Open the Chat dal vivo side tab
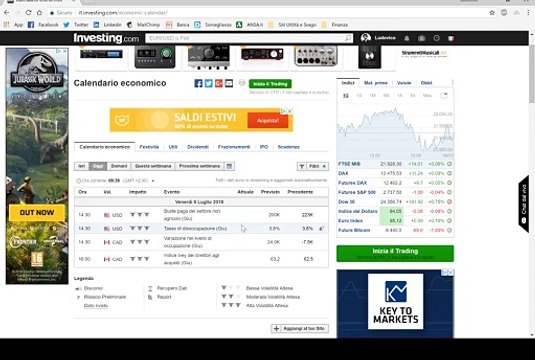This screenshot has width=535, height=360. (x=524, y=204)
